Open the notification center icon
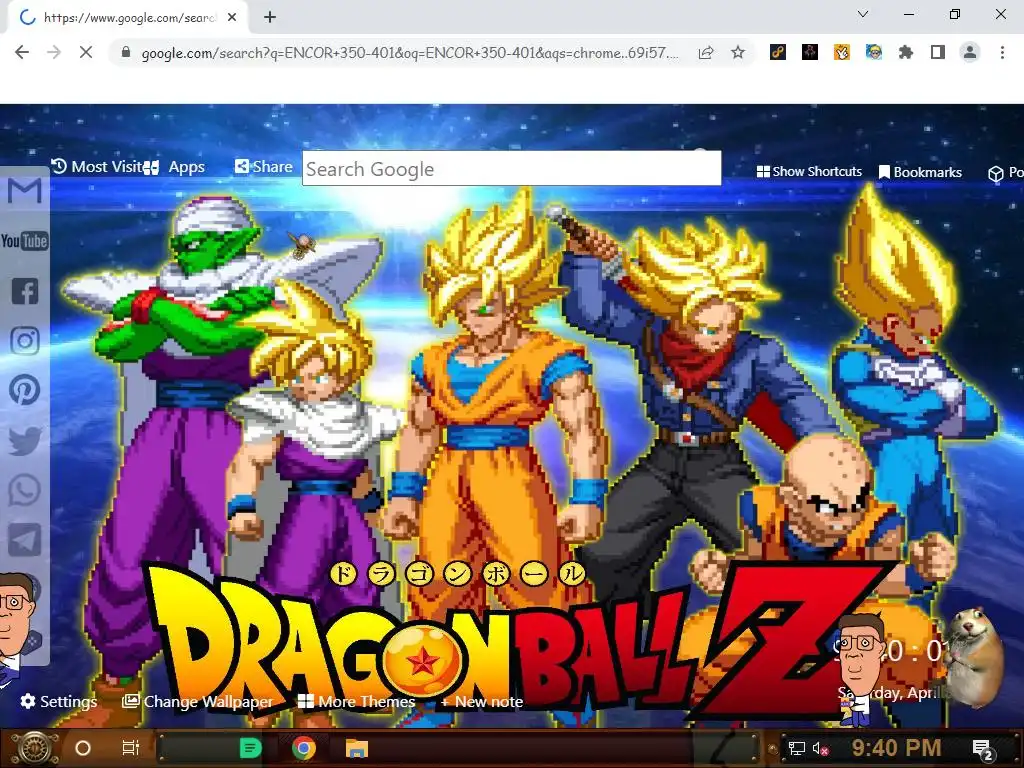The image size is (1024, 768). pos(983,749)
